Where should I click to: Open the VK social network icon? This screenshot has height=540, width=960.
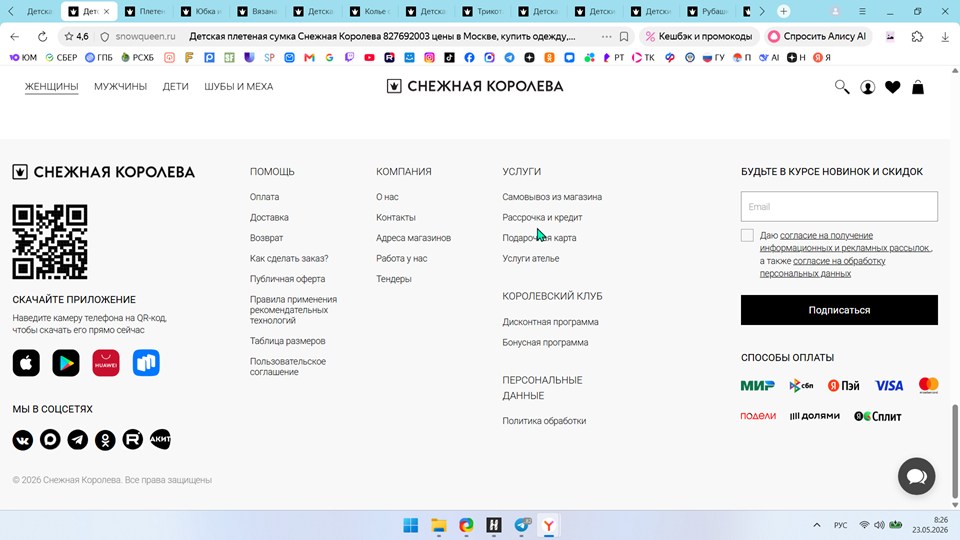pos(23,440)
